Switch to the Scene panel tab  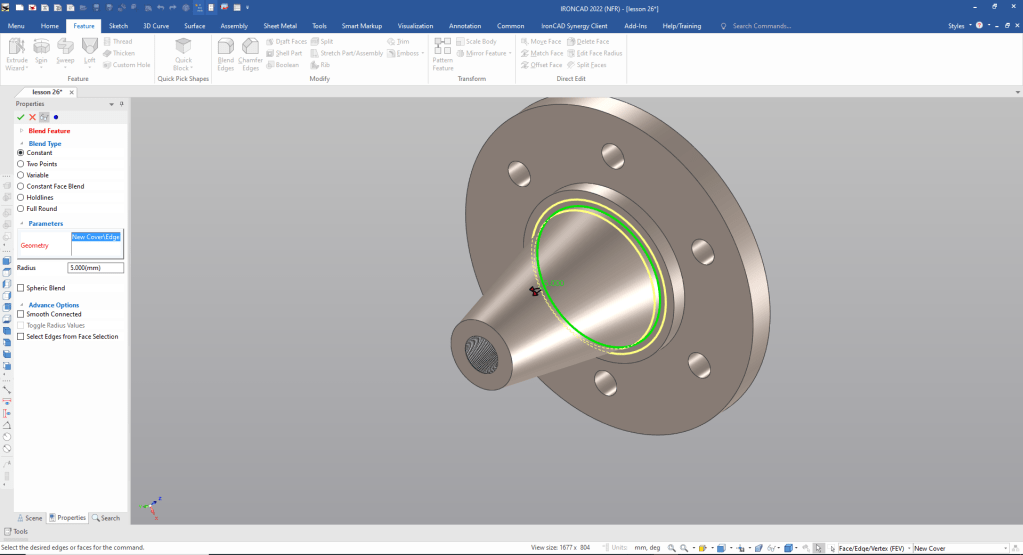[29, 518]
